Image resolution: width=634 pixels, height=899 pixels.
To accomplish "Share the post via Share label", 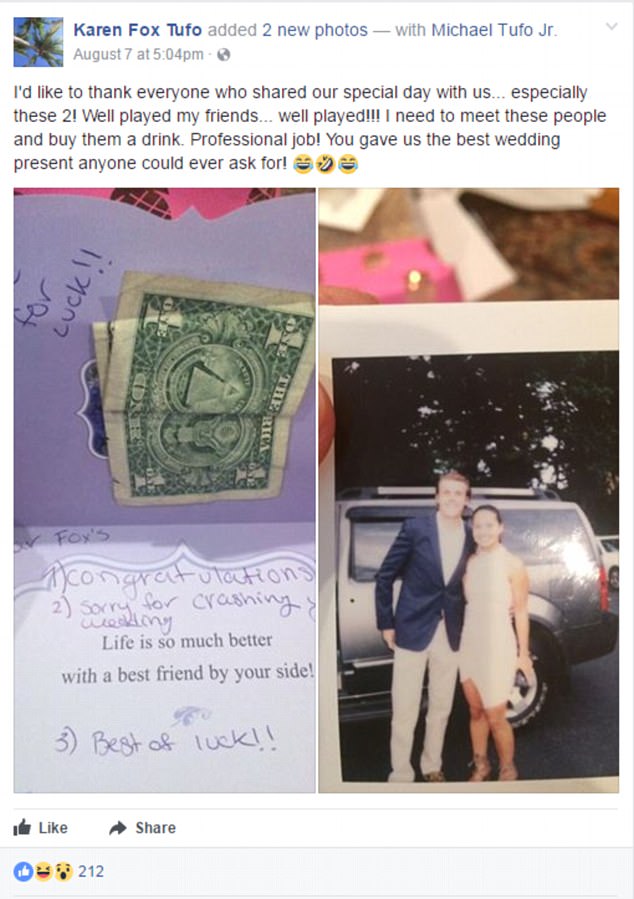I will click(155, 828).
